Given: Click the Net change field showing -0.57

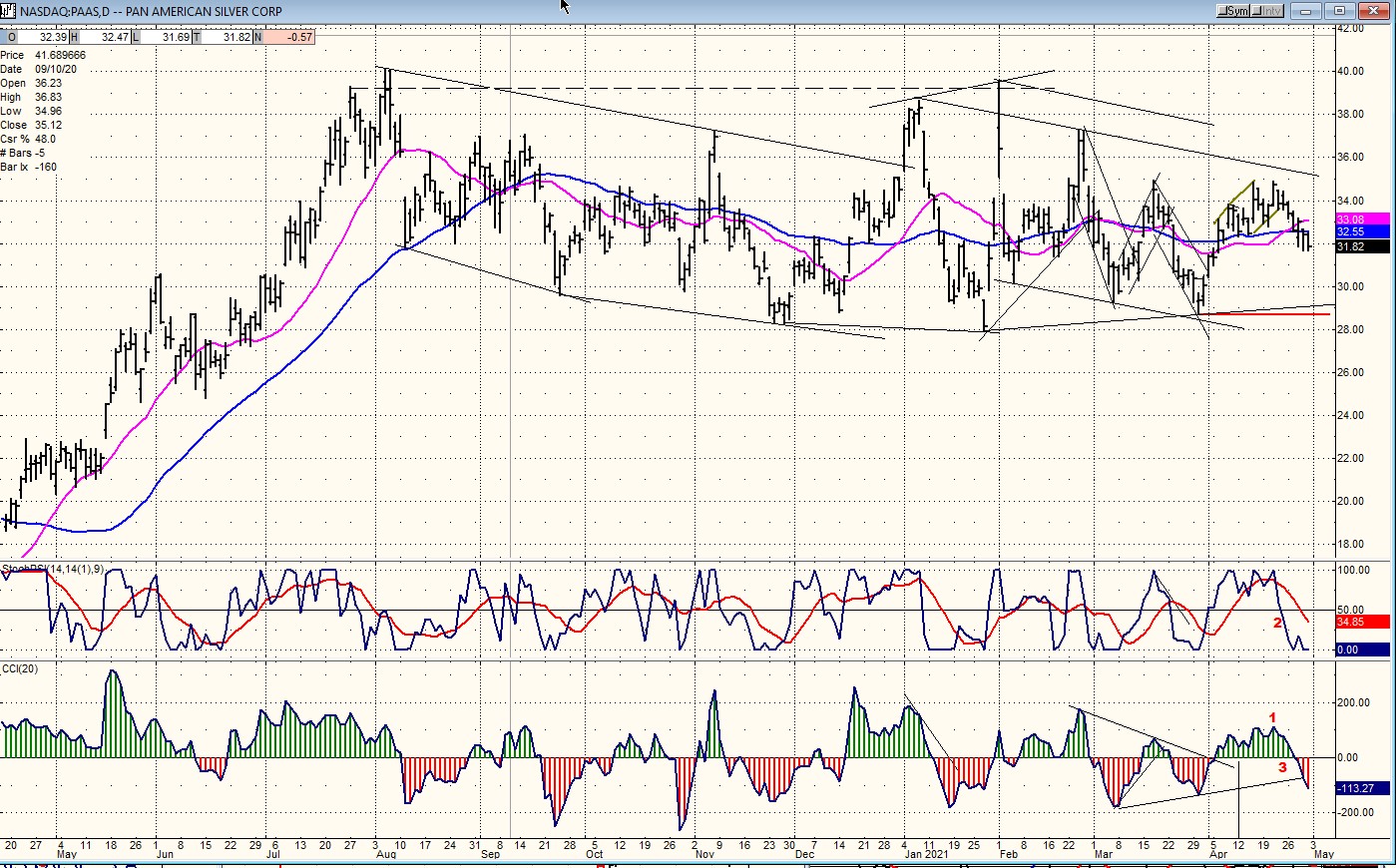Looking at the screenshot, I should [291, 37].
